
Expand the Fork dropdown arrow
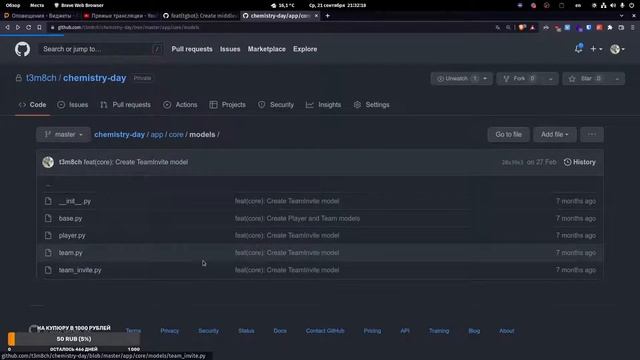click(551, 78)
